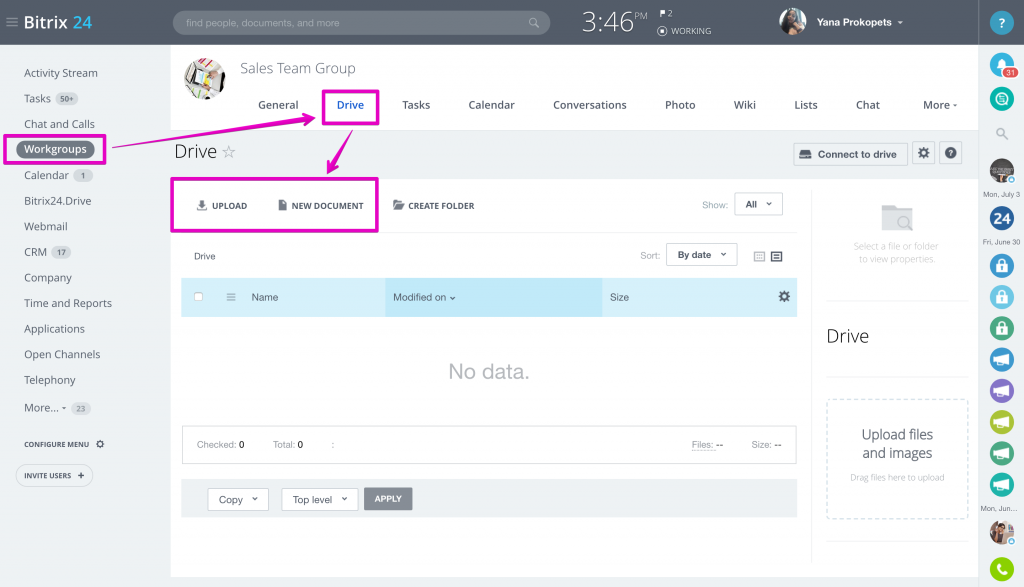1024x587 pixels.
Task: Click the flag counter icon near clock
Action: click(665, 13)
